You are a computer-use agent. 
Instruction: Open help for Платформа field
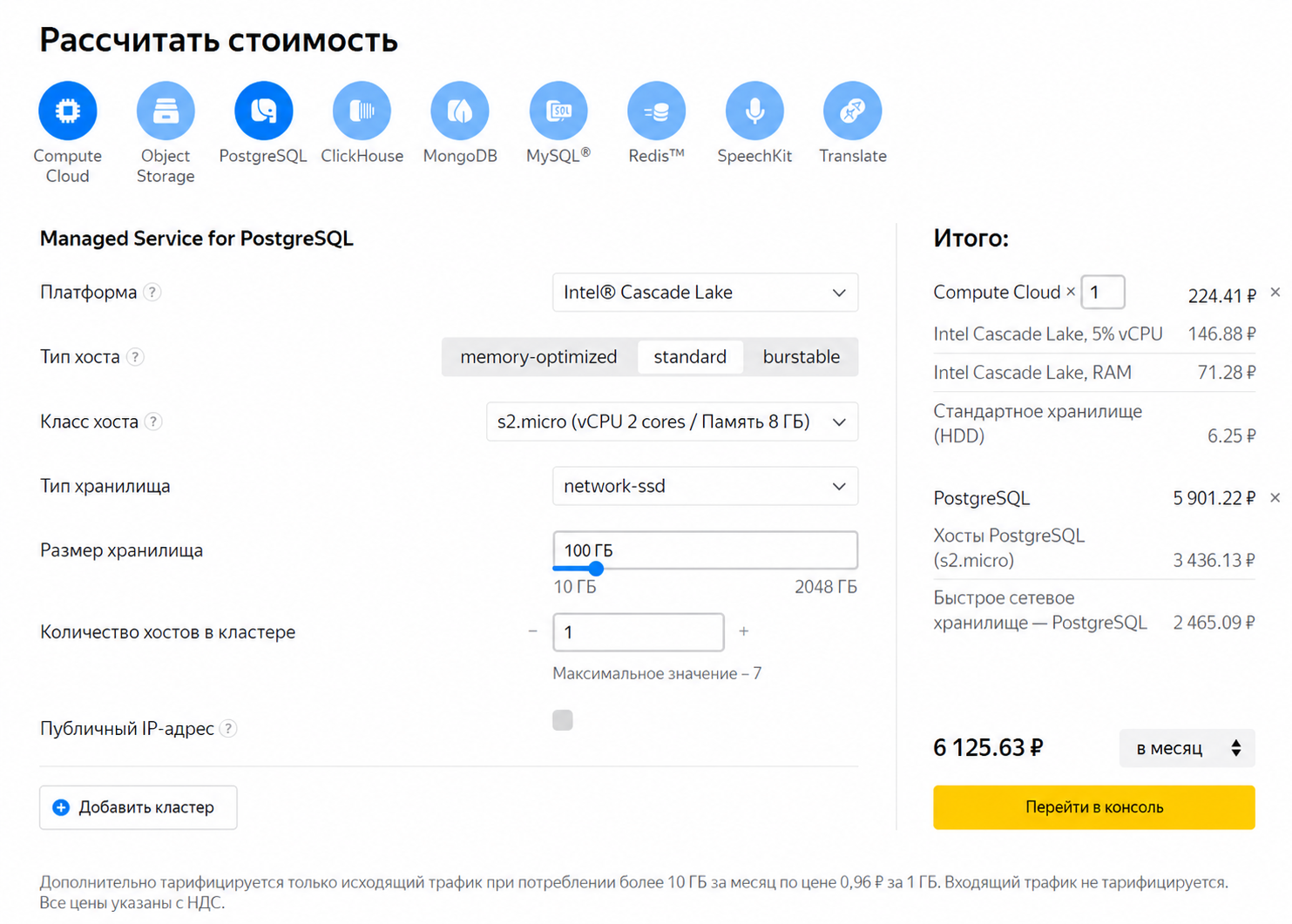pyautogui.click(x=152, y=293)
